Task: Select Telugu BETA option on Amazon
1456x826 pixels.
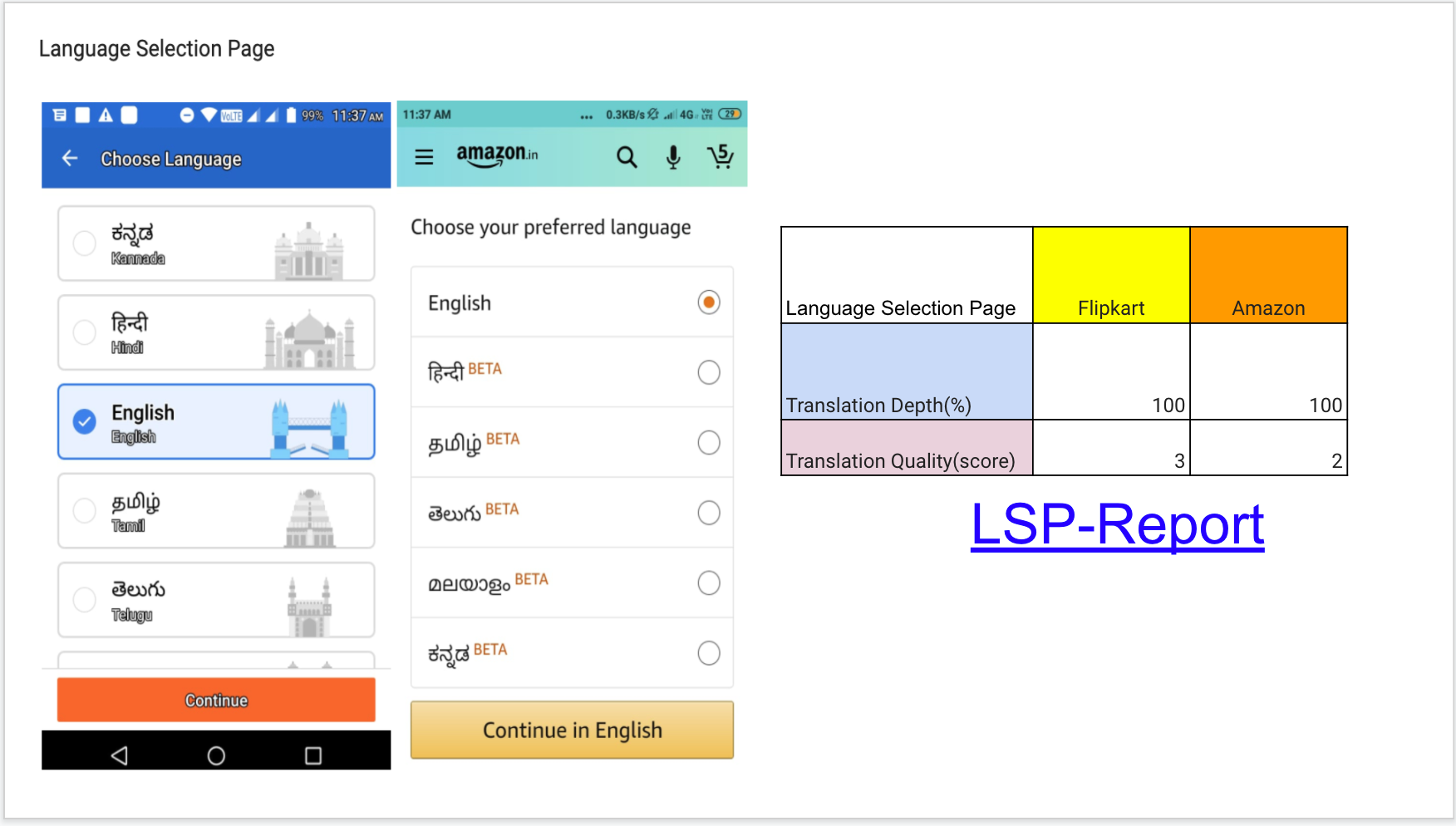Action: coord(709,513)
